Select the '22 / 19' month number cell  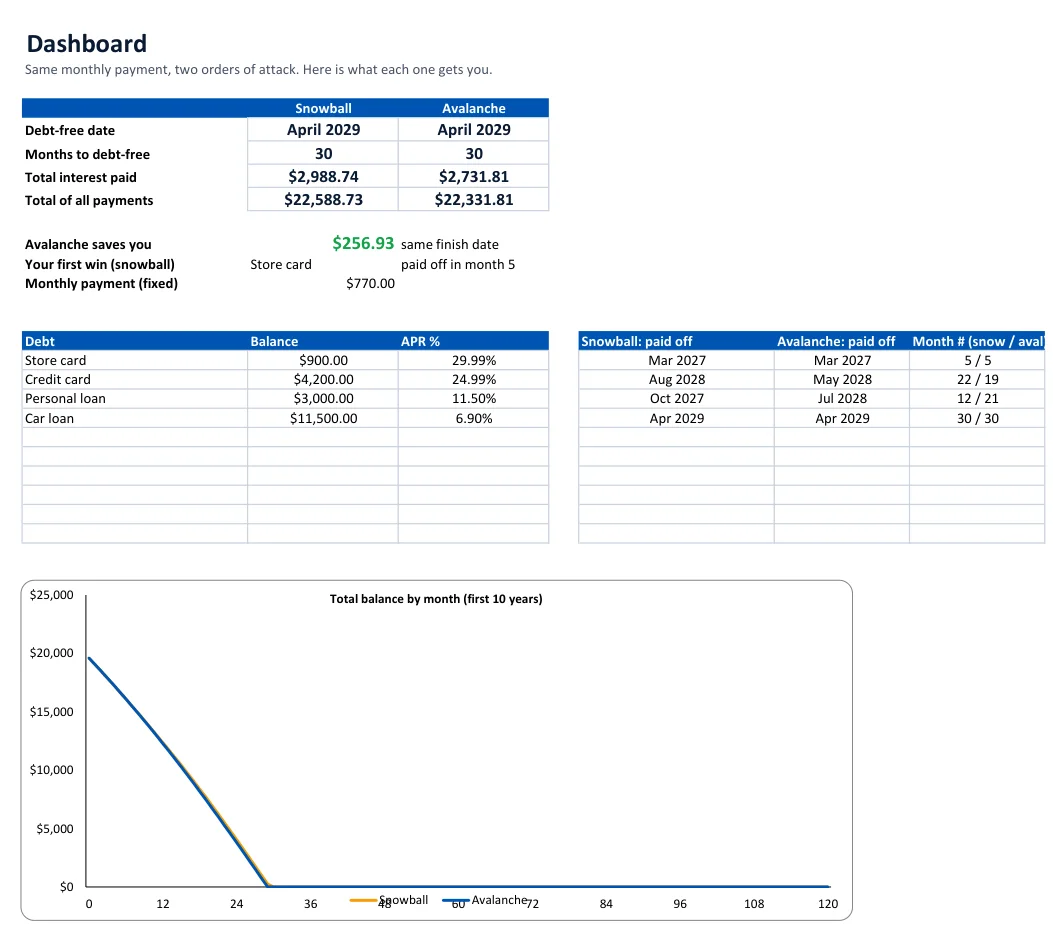(977, 379)
